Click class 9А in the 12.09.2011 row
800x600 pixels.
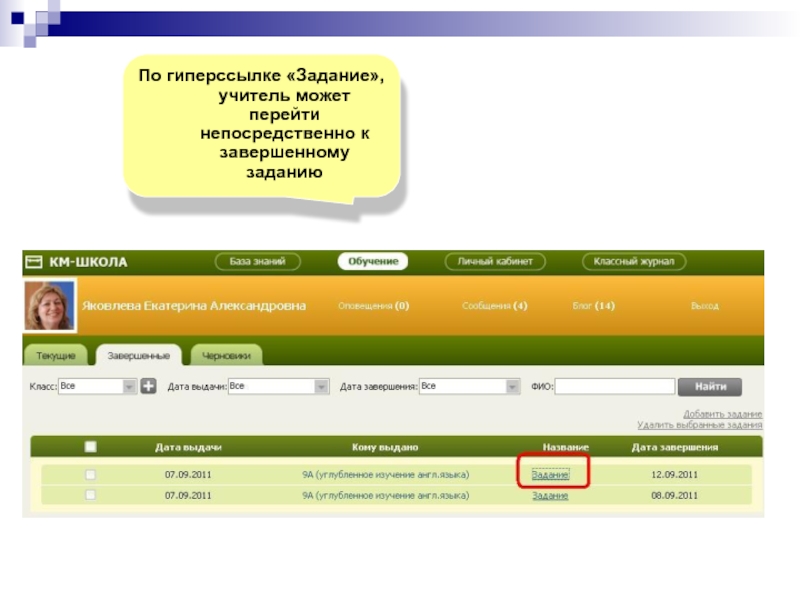coord(385,474)
